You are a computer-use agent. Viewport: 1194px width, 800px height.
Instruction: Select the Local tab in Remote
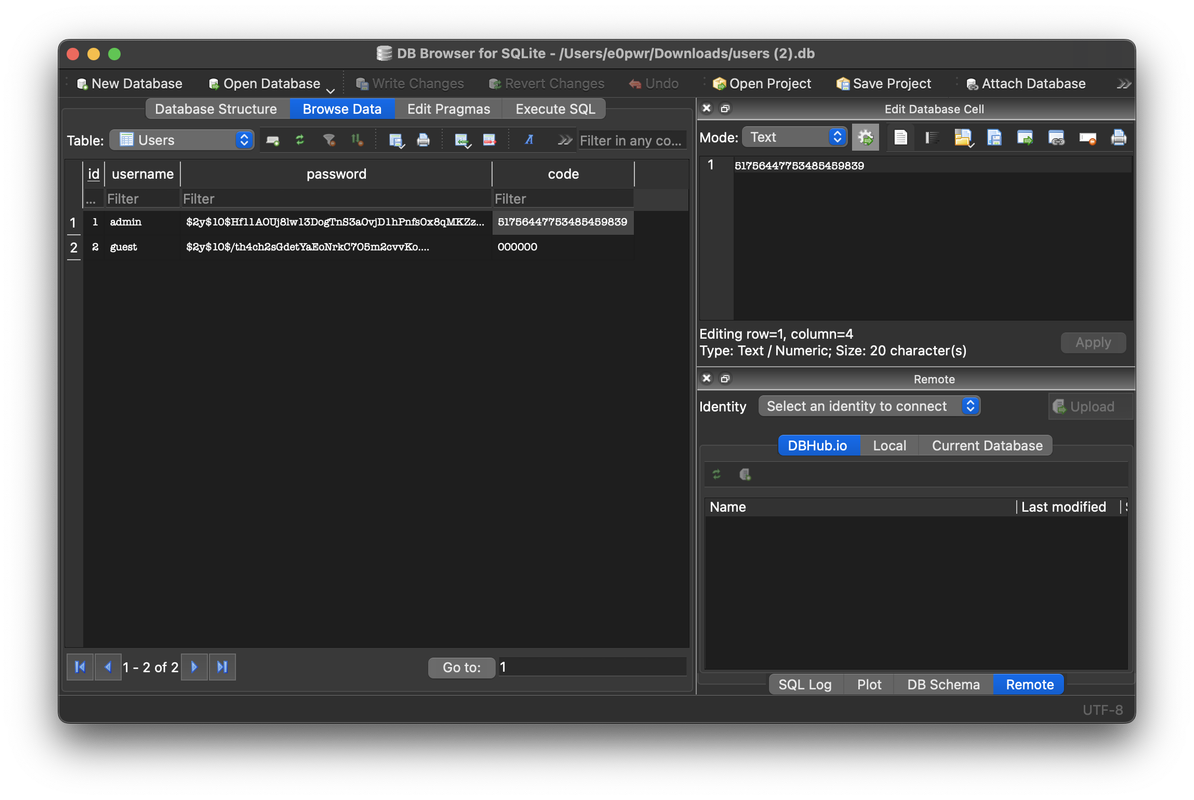point(889,445)
